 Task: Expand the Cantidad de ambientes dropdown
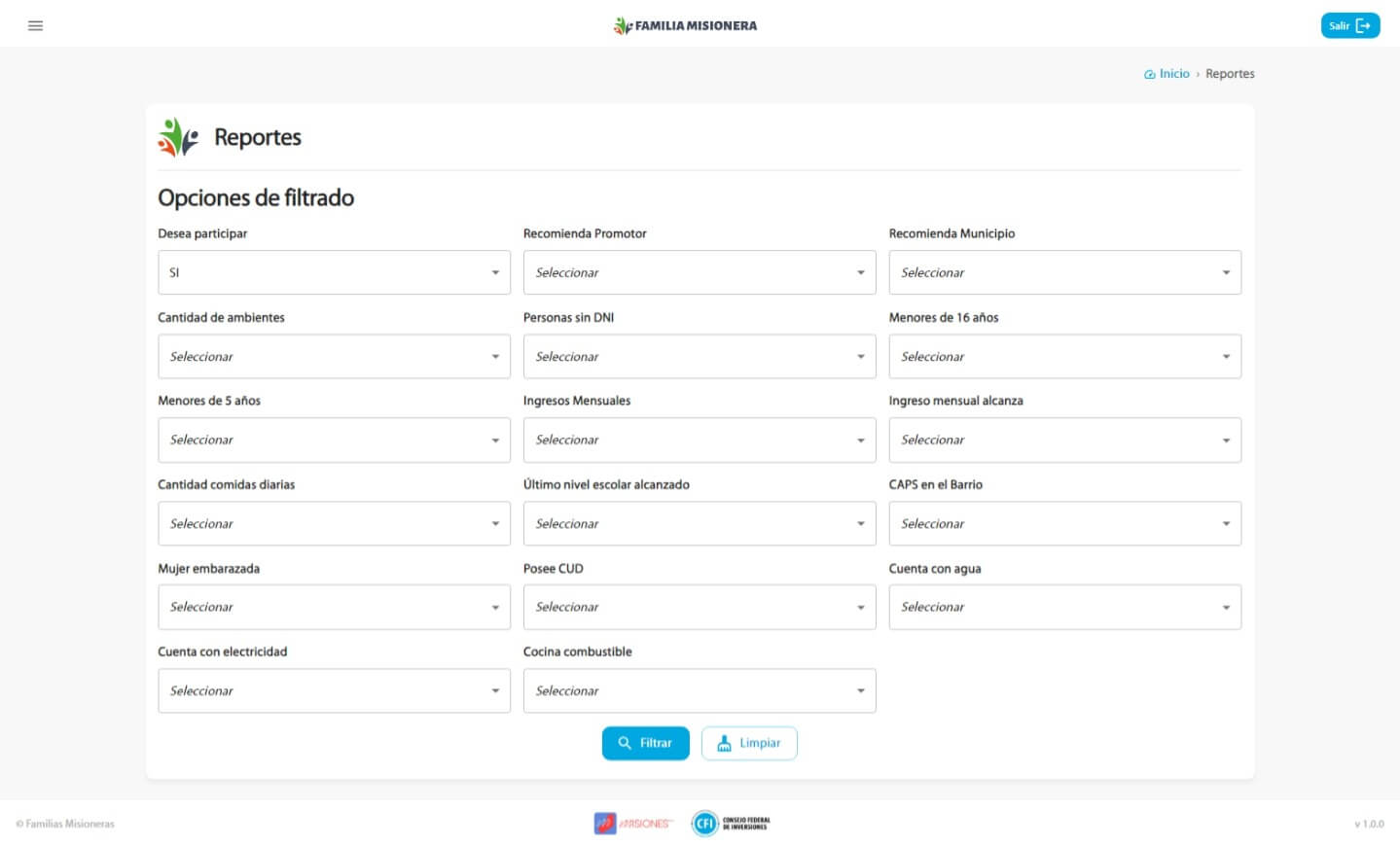334,357
